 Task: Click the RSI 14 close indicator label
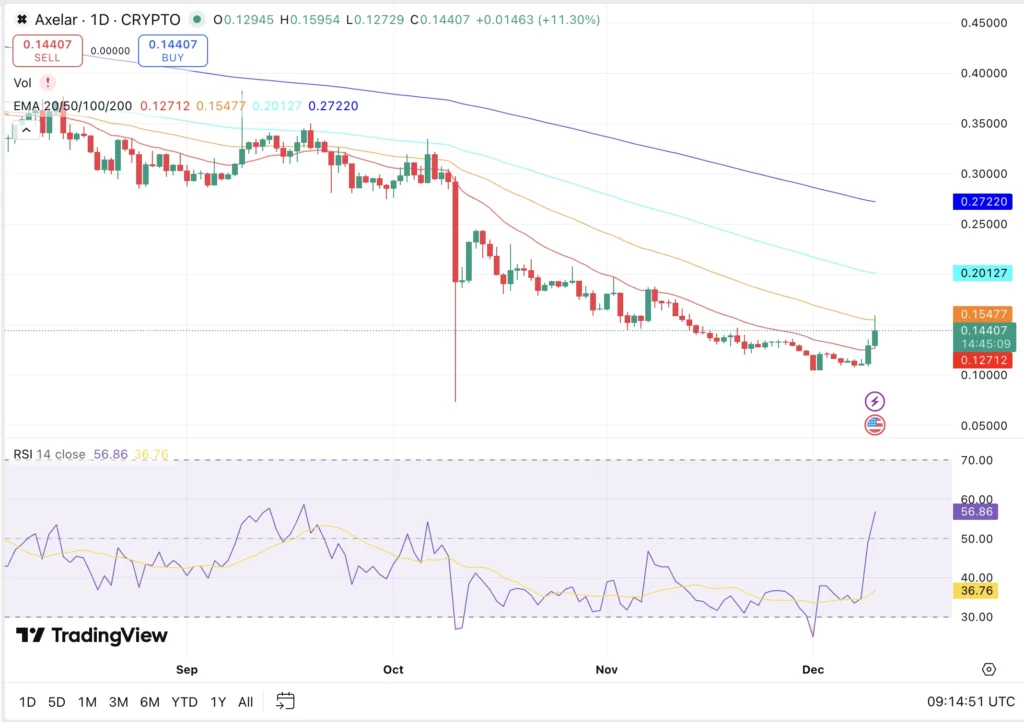click(x=50, y=454)
